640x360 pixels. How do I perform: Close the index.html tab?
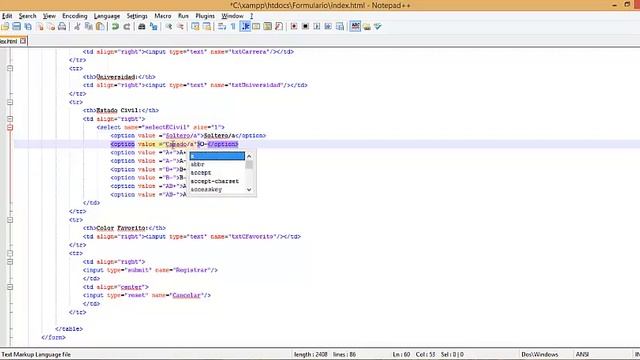coord(23,41)
